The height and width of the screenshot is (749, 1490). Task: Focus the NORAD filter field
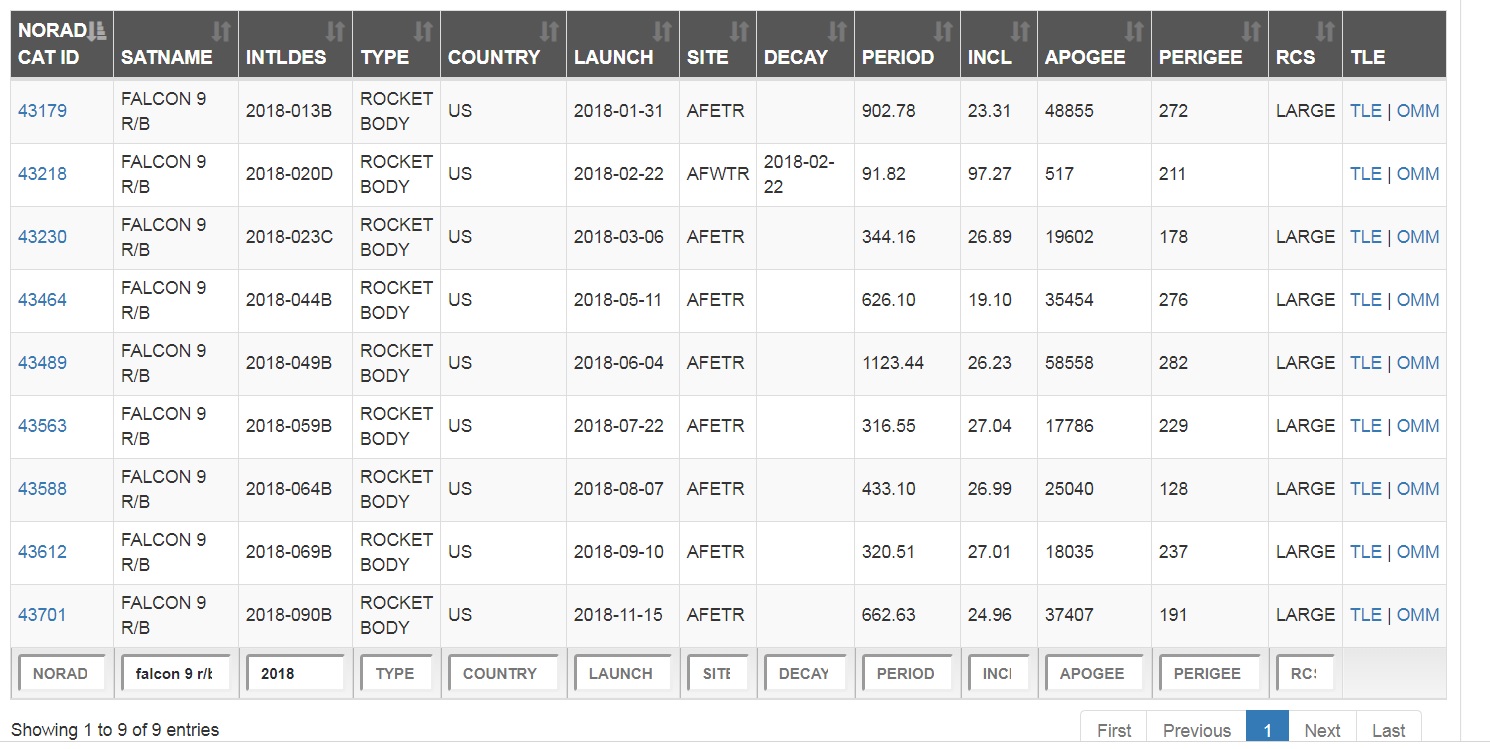pos(61,673)
